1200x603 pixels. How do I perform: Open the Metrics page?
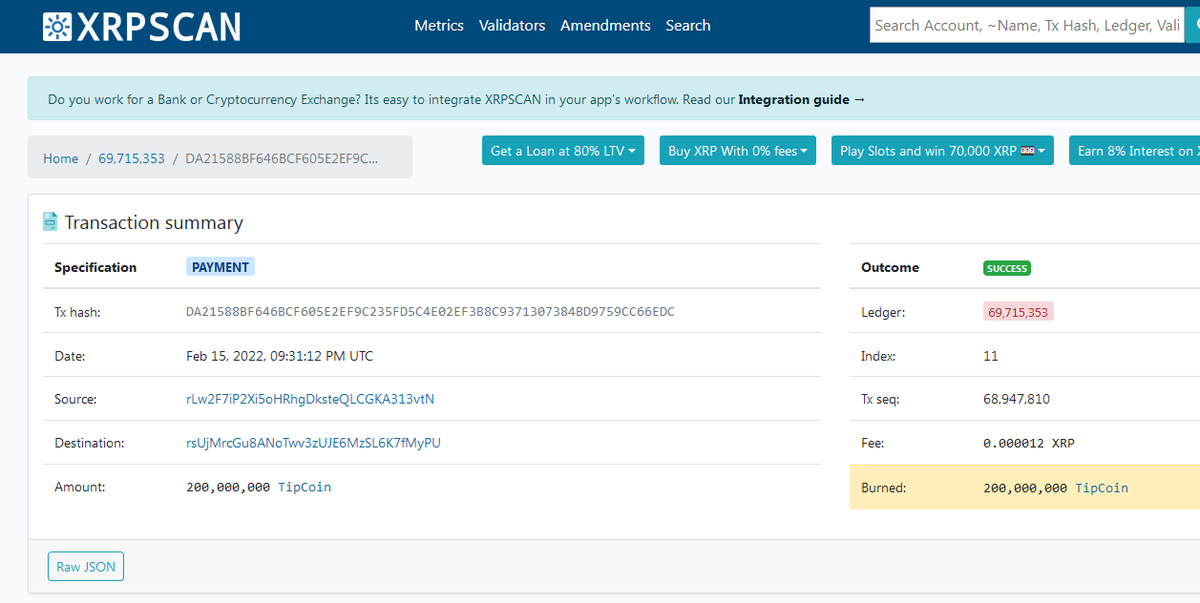[x=439, y=26]
